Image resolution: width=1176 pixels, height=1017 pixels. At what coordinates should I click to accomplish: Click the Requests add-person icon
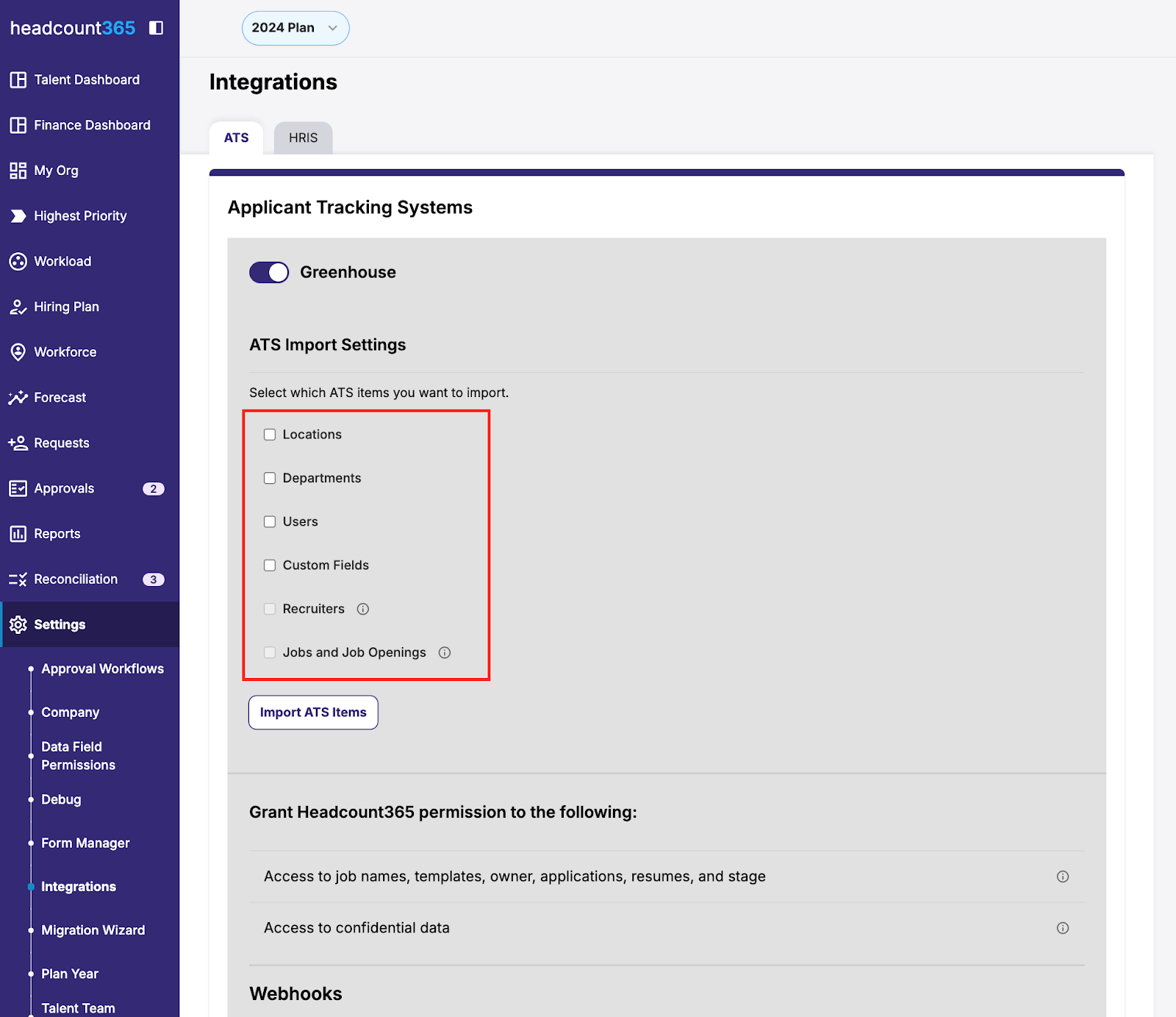[x=18, y=443]
